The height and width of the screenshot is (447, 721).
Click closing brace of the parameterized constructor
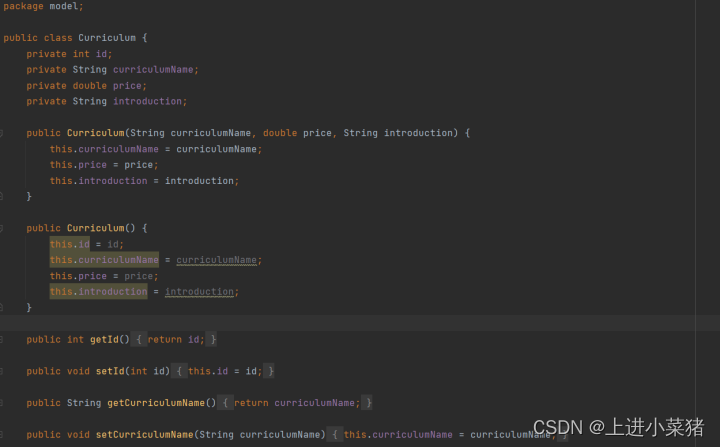(29, 196)
